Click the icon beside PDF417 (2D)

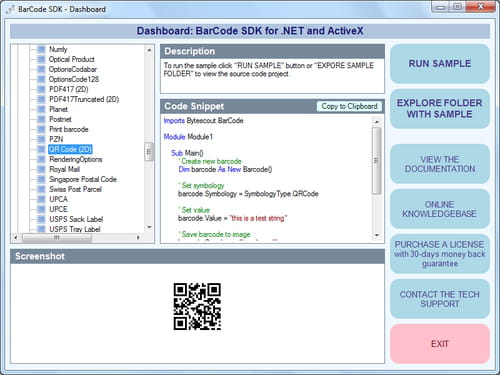(x=41, y=89)
